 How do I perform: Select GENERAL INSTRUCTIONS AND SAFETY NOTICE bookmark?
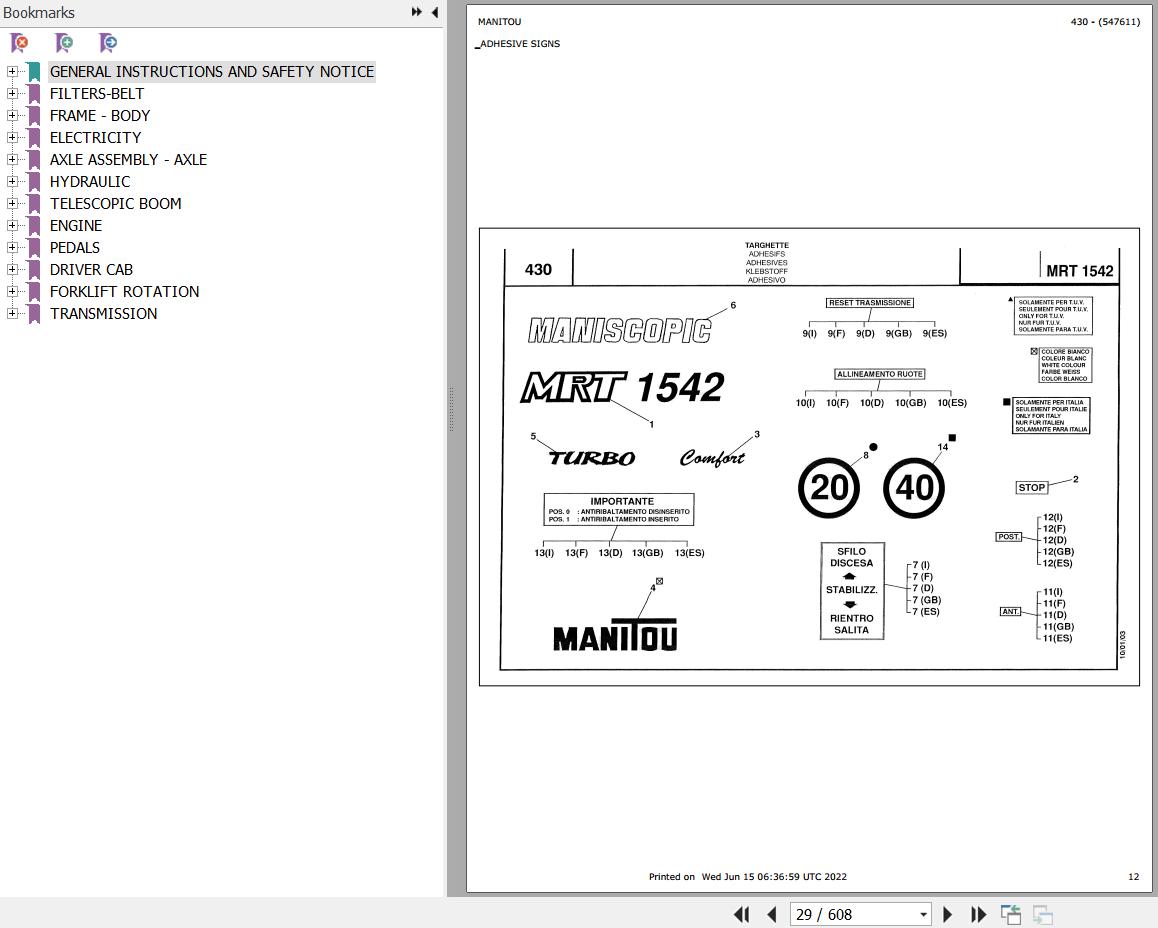pyautogui.click(x=212, y=72)
